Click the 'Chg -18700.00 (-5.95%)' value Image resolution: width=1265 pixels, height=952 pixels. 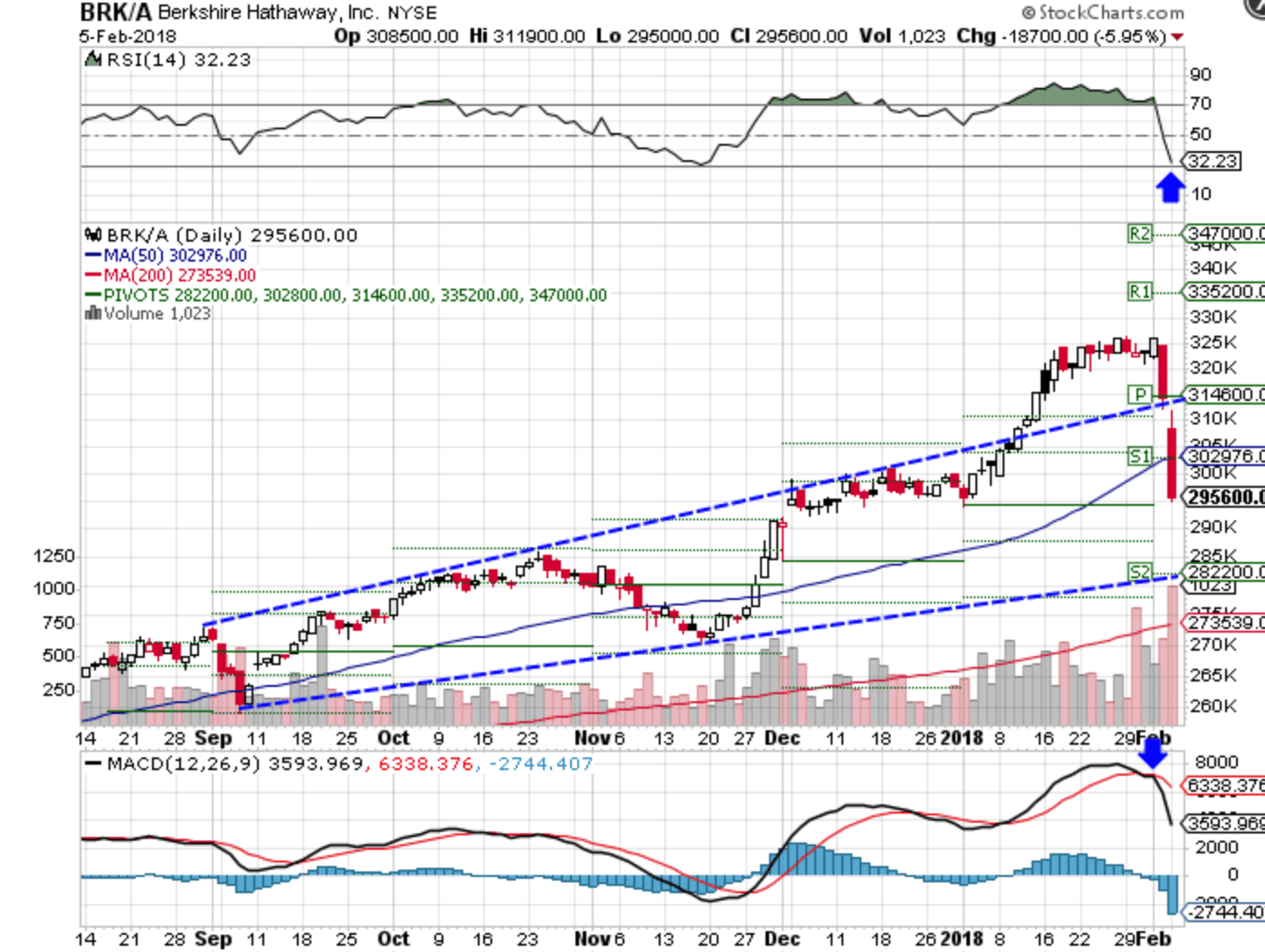[1061, 36]
